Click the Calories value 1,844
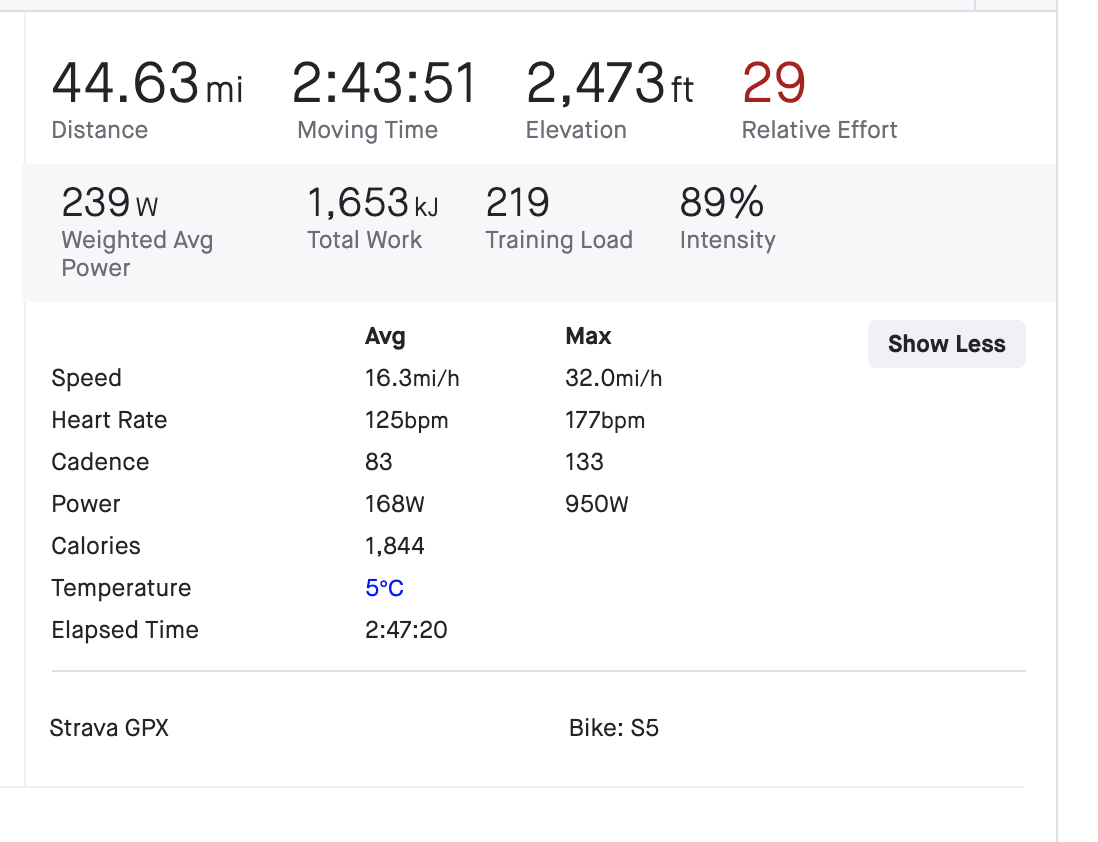Screen dimensions: 1098x842 (x=395, y=546)
